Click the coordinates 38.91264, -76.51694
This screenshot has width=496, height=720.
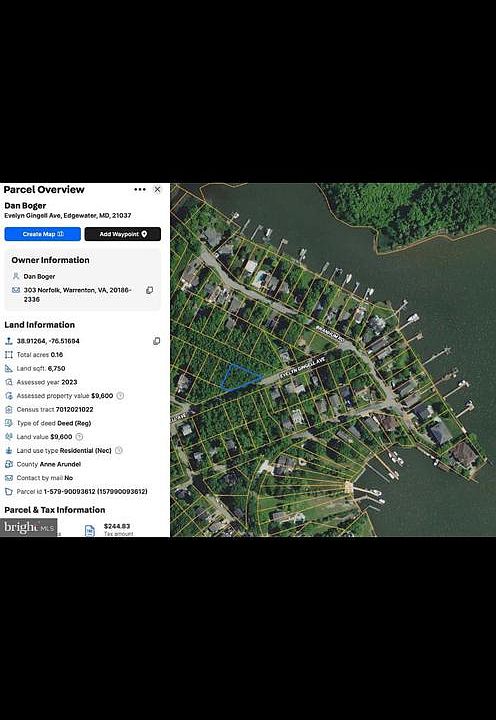(x=48, y=341)
